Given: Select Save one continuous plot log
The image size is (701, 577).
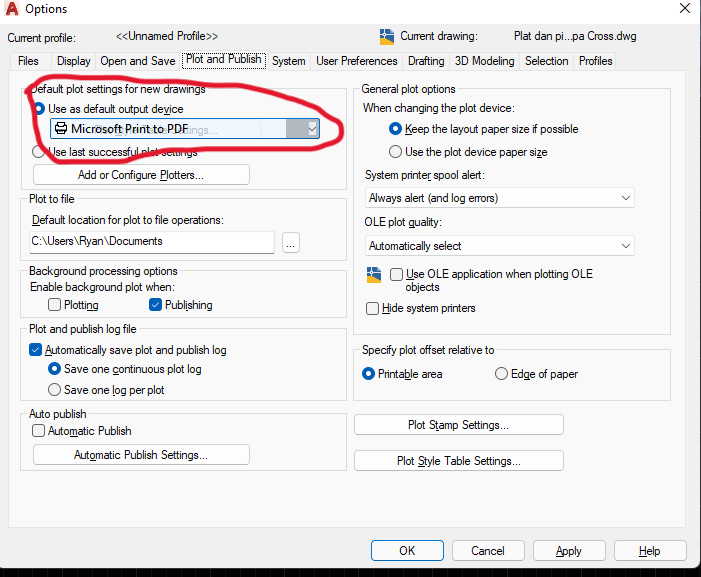Looking at the screenshot, I should click(54, 369).
